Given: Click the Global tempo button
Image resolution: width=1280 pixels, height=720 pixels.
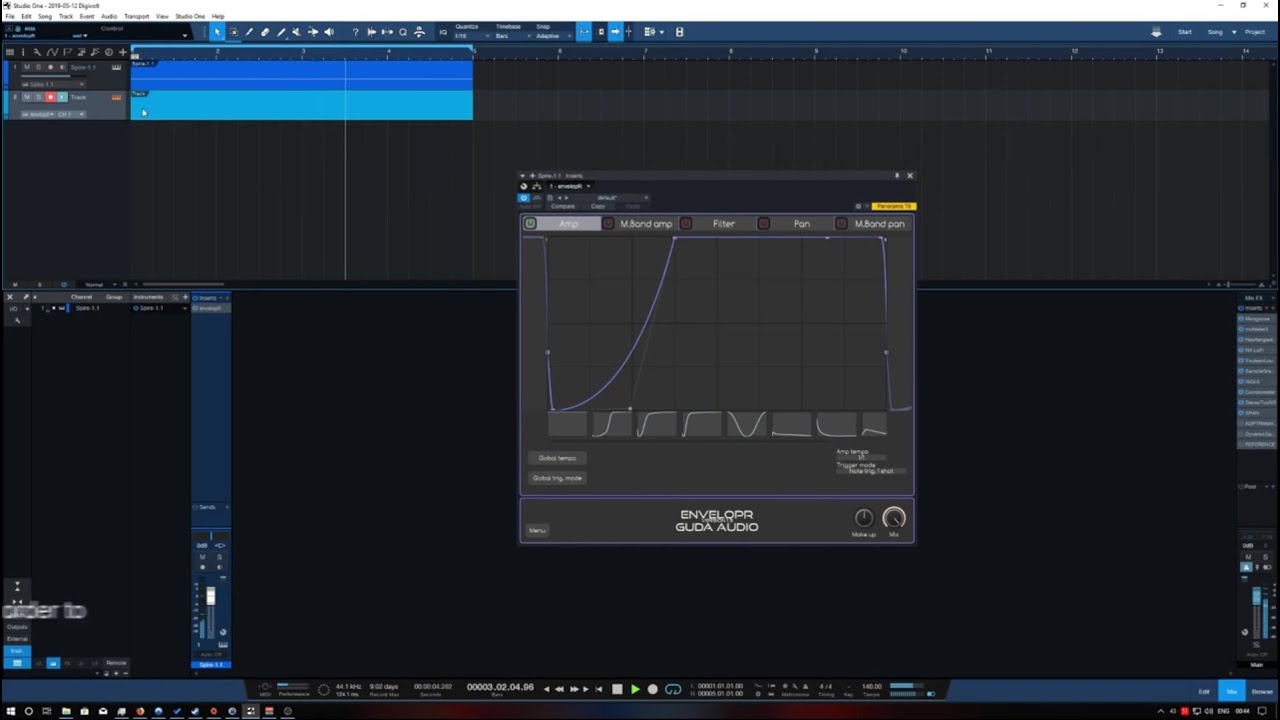Looking at the screenshot, I should (x=557, y=458).
